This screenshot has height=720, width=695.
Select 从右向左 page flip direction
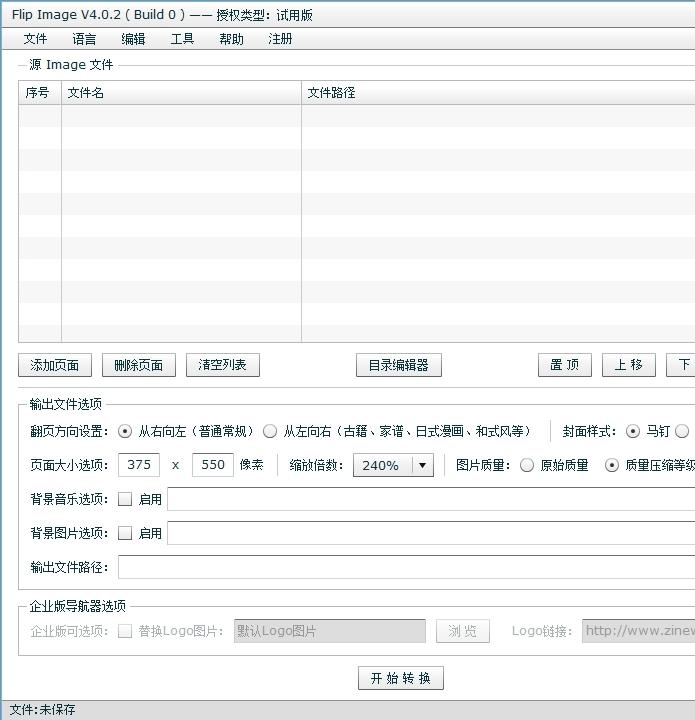(x=125, y=432)
